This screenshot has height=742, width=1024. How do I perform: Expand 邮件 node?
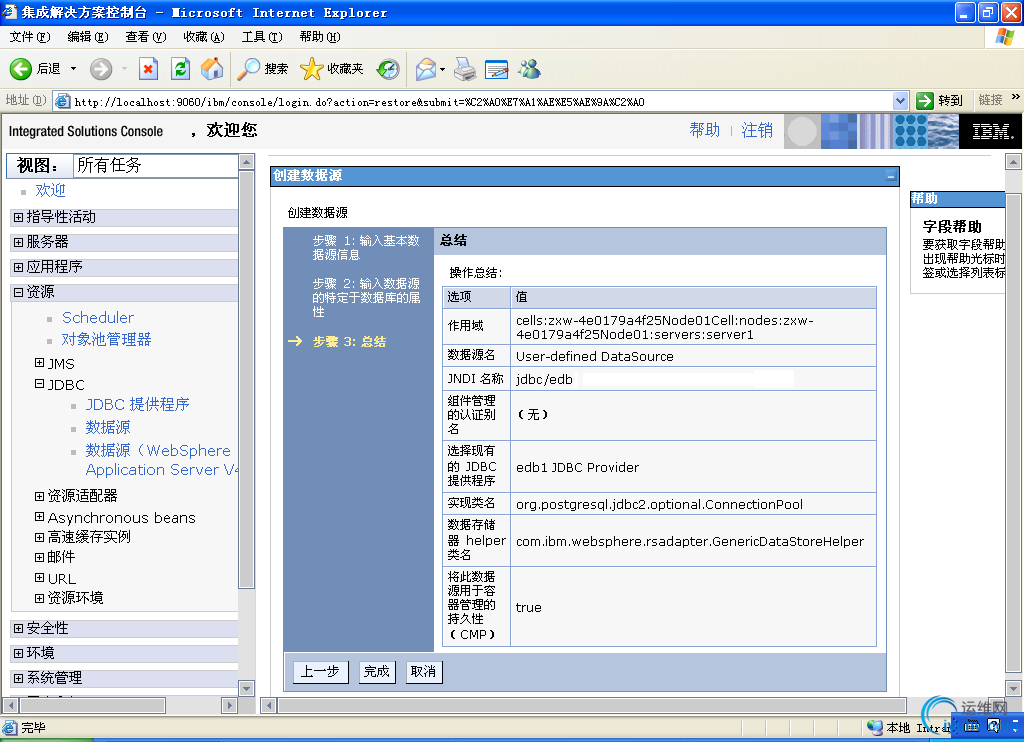click(39, 557)
